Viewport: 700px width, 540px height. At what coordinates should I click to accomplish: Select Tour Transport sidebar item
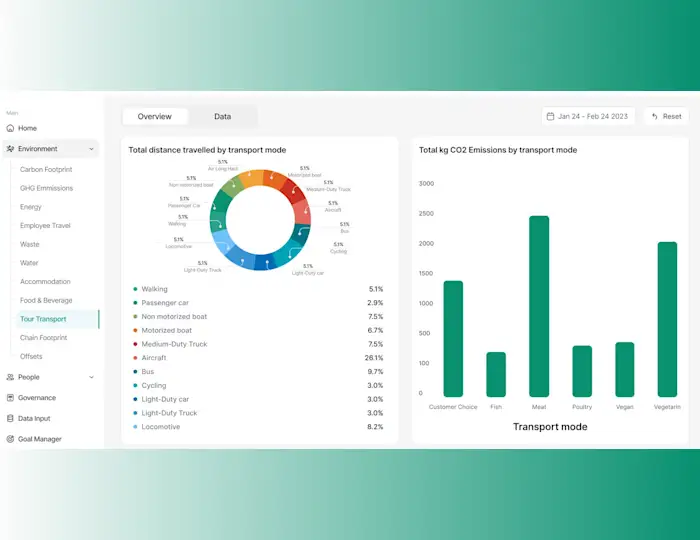(x=57, y=319)
